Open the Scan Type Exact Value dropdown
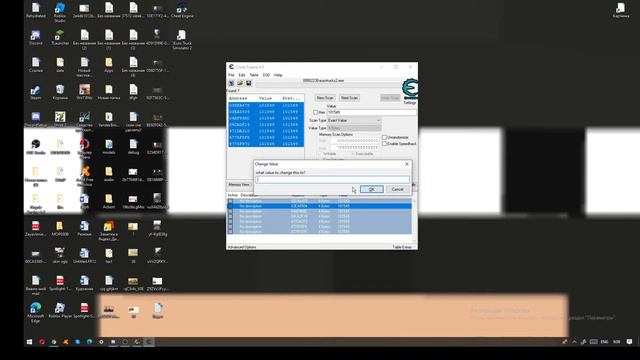This screenshot has width=640, height=360. (x=354, y=120)
